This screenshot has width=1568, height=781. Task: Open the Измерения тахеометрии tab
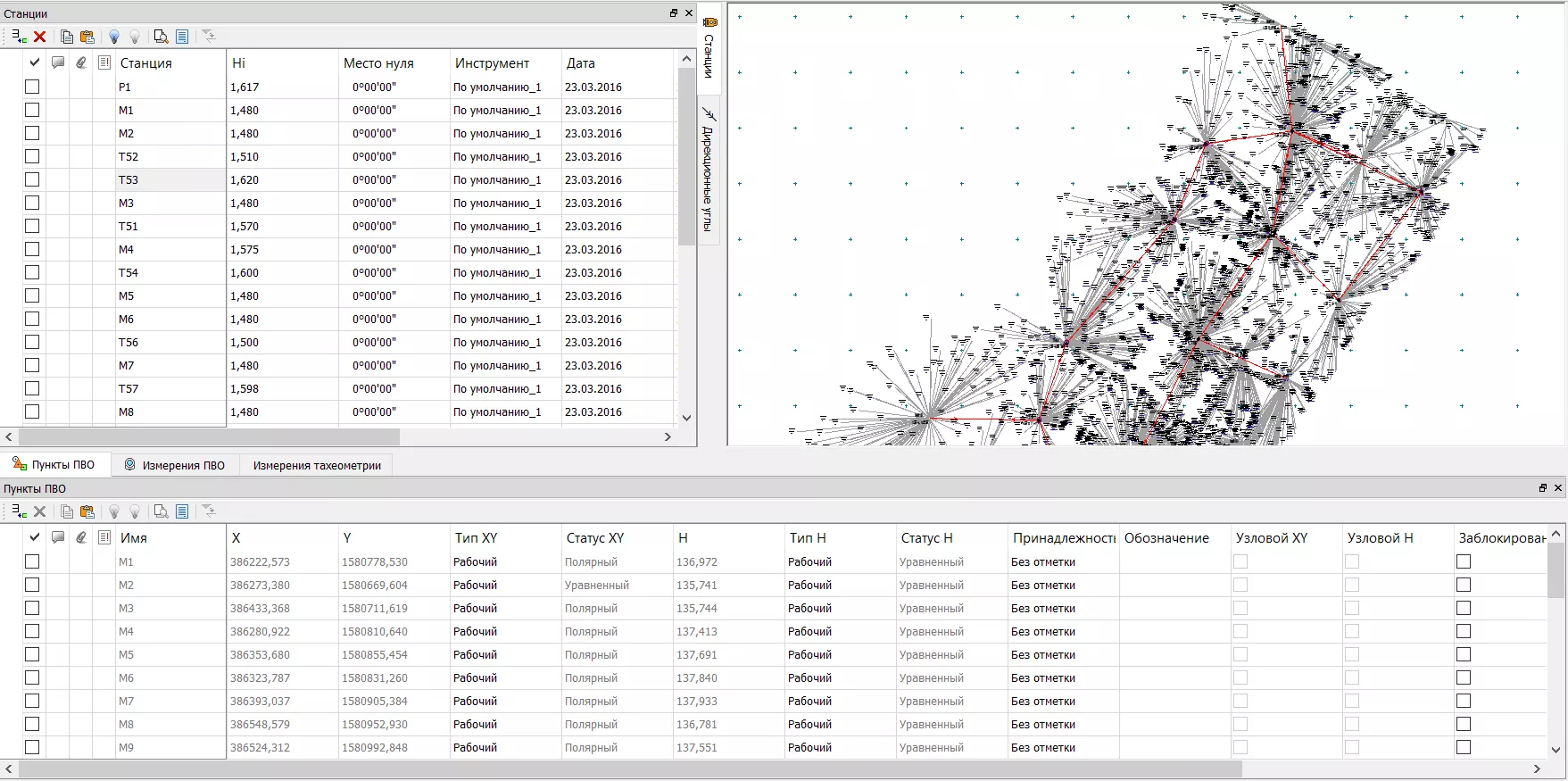317,465
